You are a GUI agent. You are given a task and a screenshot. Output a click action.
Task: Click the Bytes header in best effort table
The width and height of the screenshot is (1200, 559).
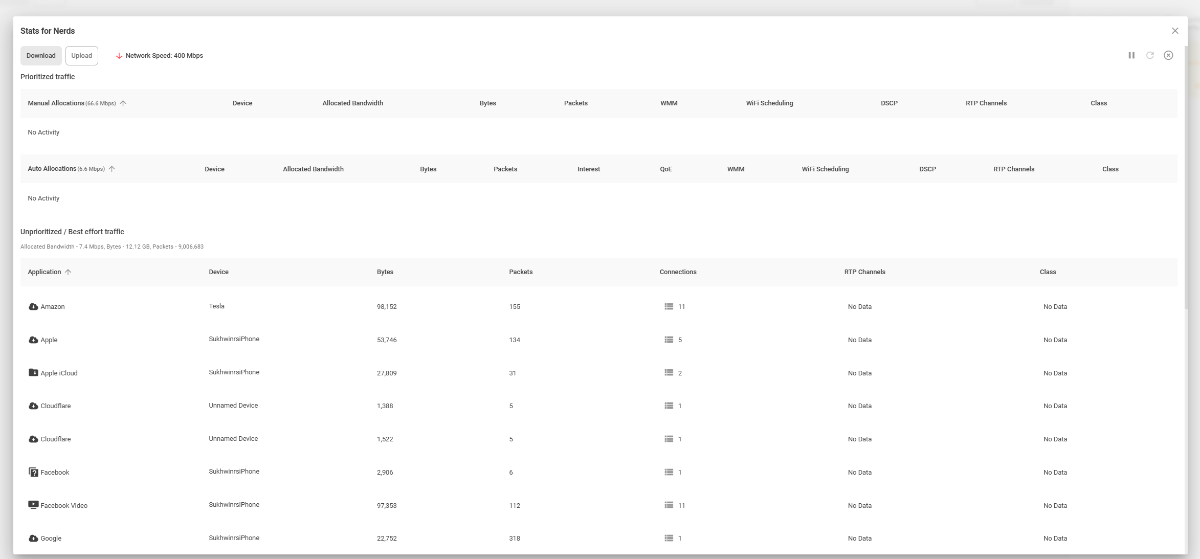click(385, 272)
